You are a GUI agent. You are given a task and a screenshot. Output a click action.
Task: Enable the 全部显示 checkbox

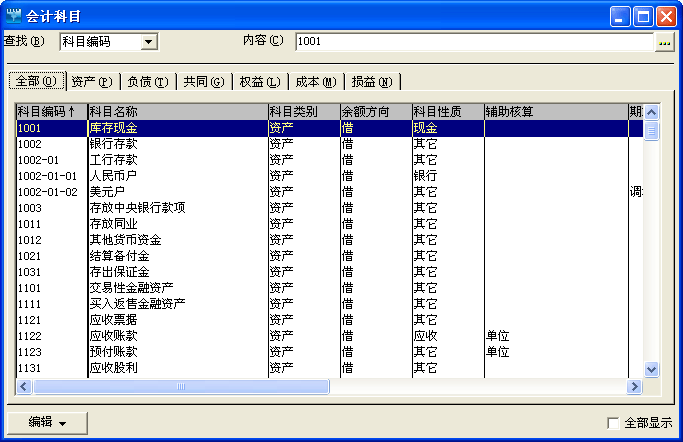coord(613,423)
